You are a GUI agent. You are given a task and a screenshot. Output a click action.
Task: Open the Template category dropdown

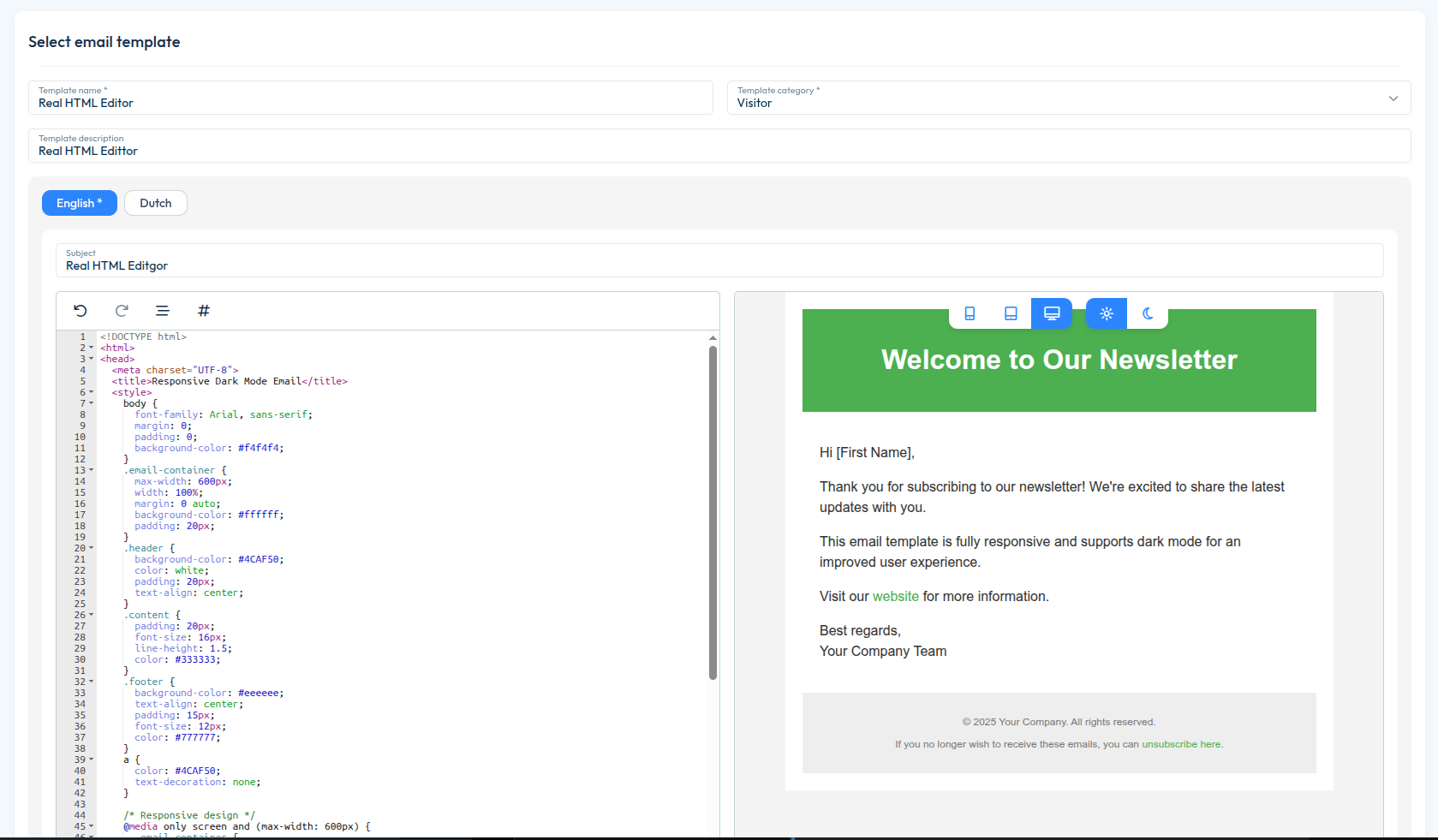click(x=1393, y=98)
